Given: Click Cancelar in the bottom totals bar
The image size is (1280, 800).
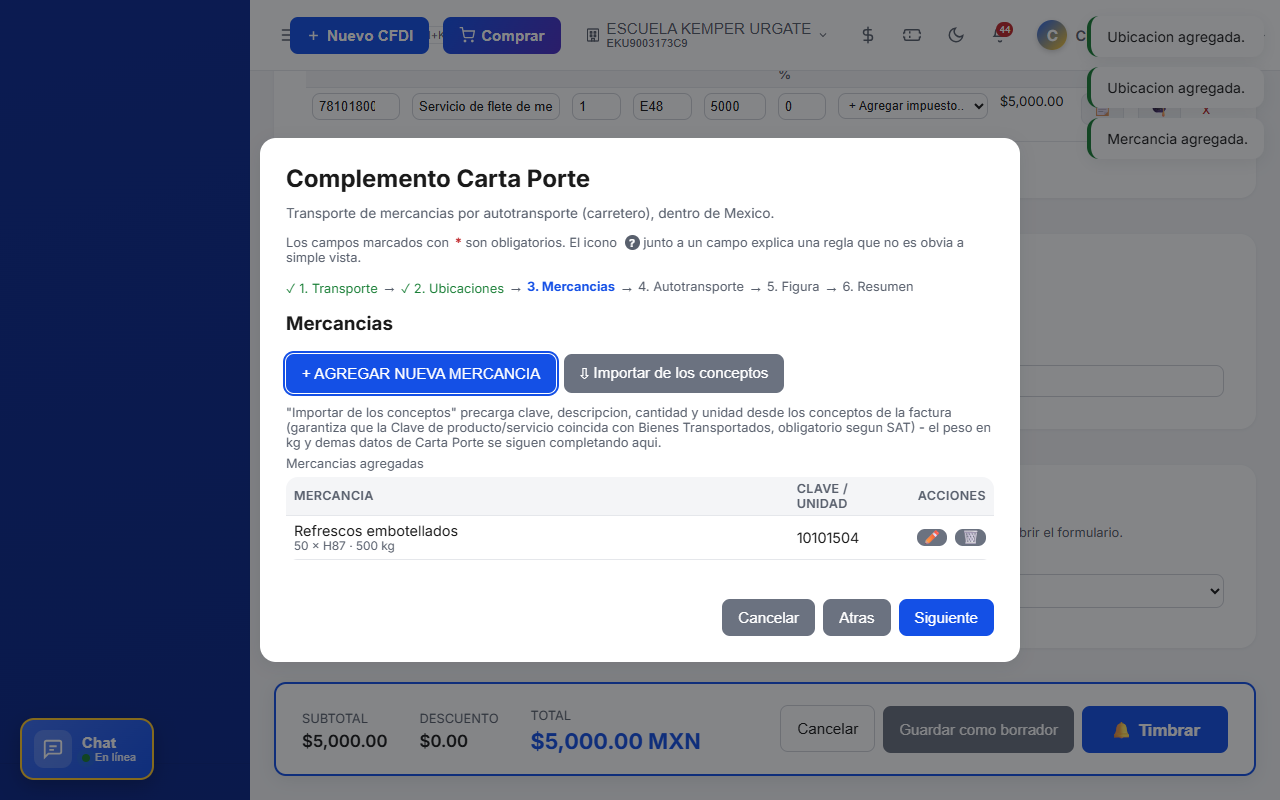Looking at the screenshot, I should (x=827, y=729).
